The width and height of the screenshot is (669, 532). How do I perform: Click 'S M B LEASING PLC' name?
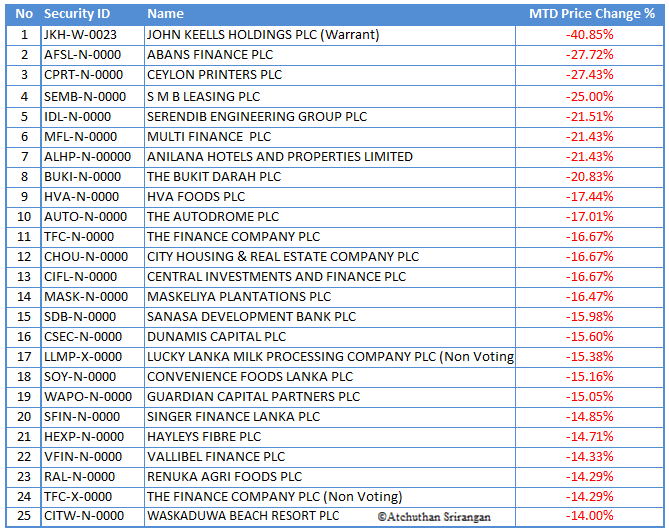click(x=203, y=96)
